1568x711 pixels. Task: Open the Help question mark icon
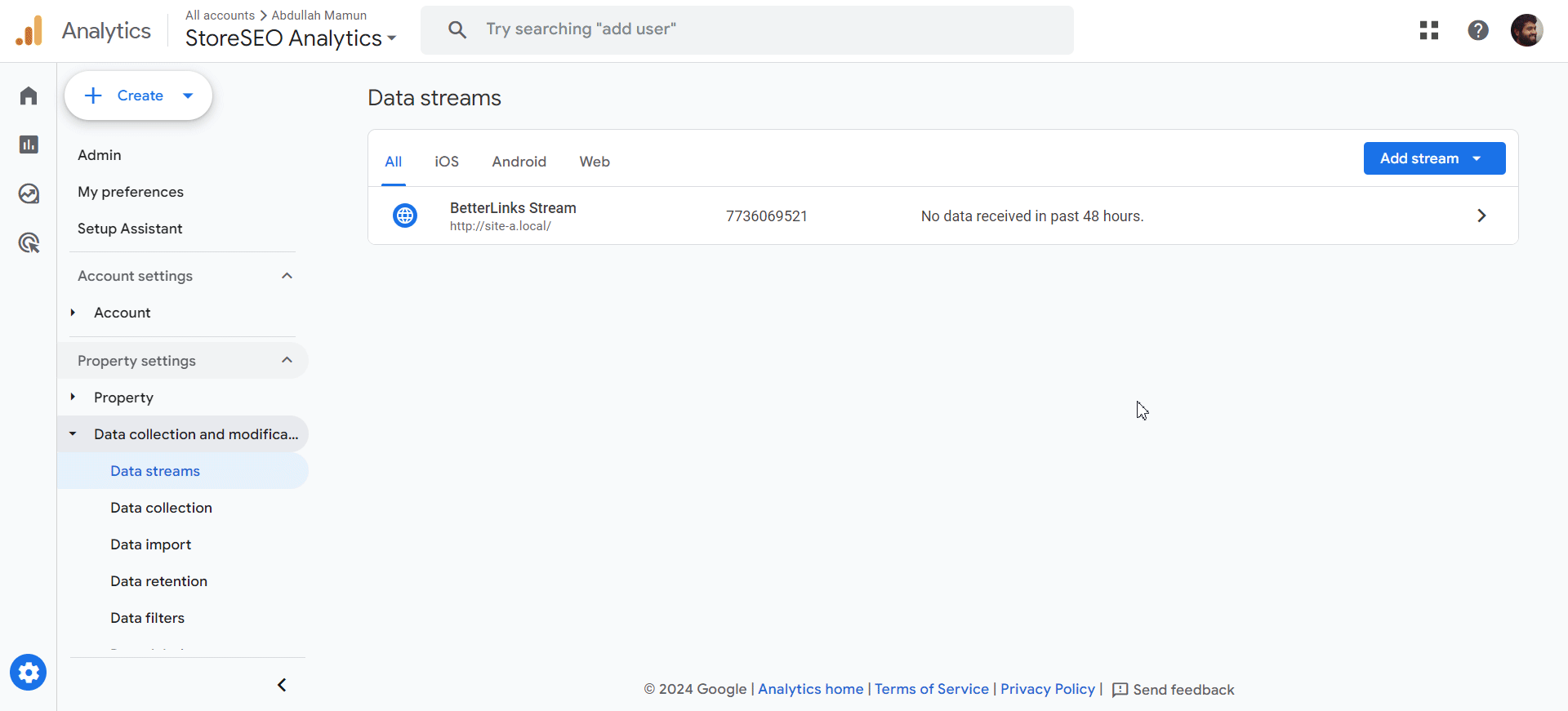(x=1478, y=30)
